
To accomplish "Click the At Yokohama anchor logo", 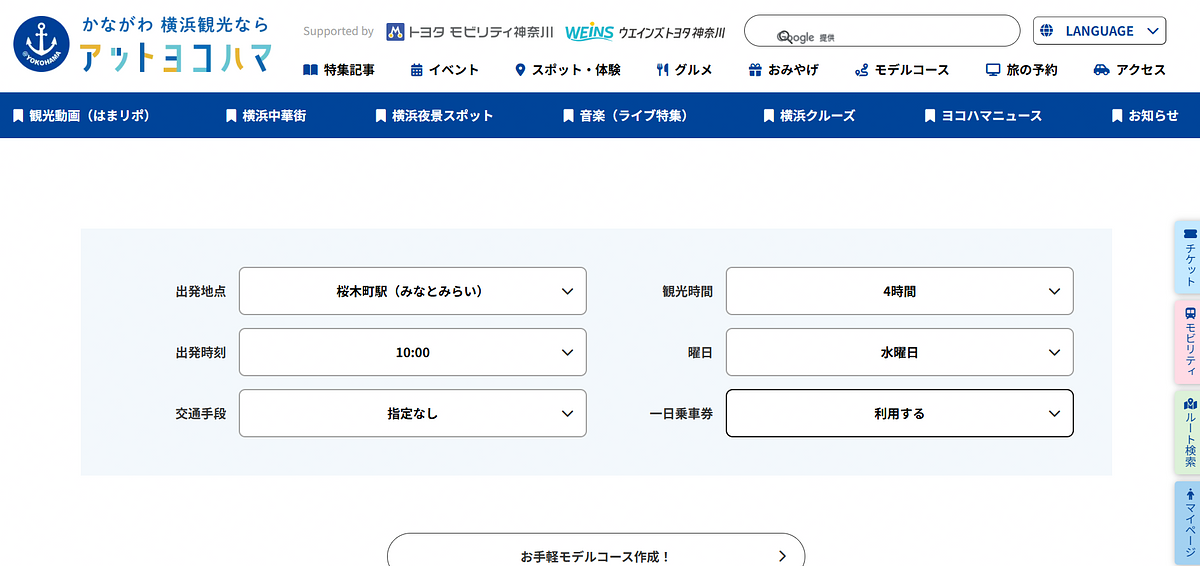I will tap(42, 45).
